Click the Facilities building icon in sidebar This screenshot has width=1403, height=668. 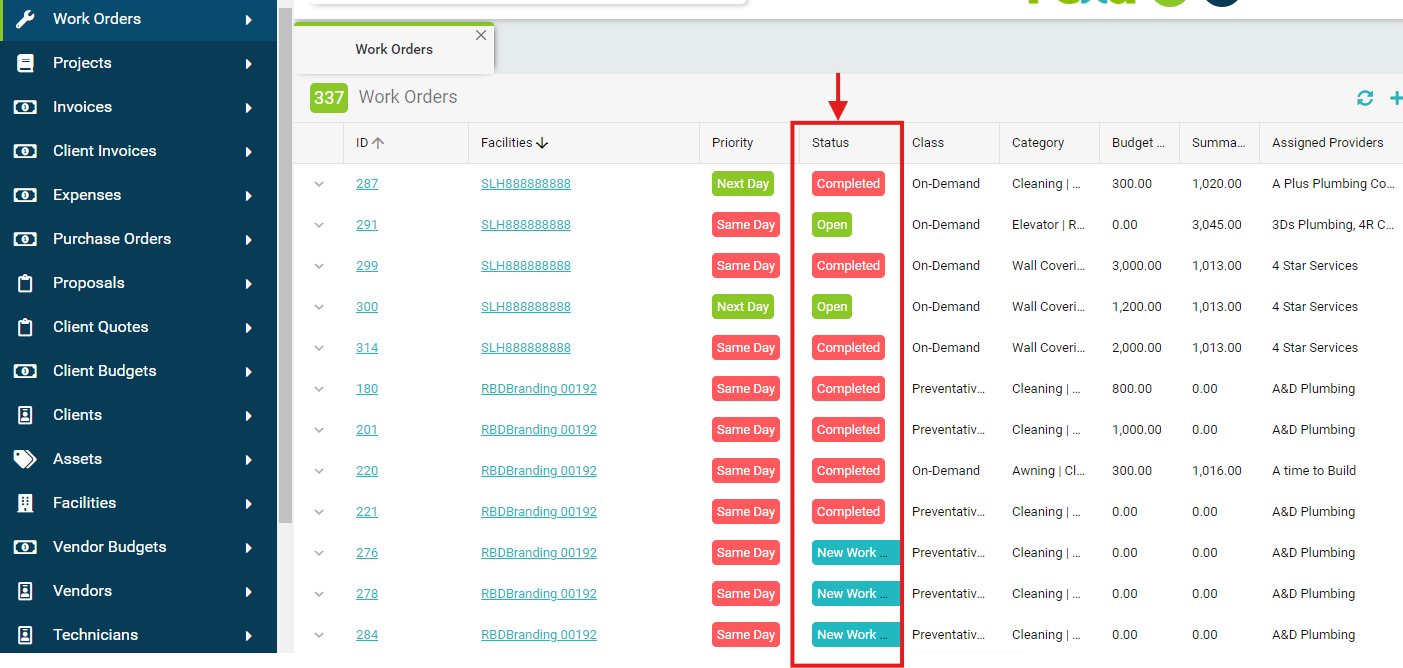pyautogui.click(x=25, y=503)
